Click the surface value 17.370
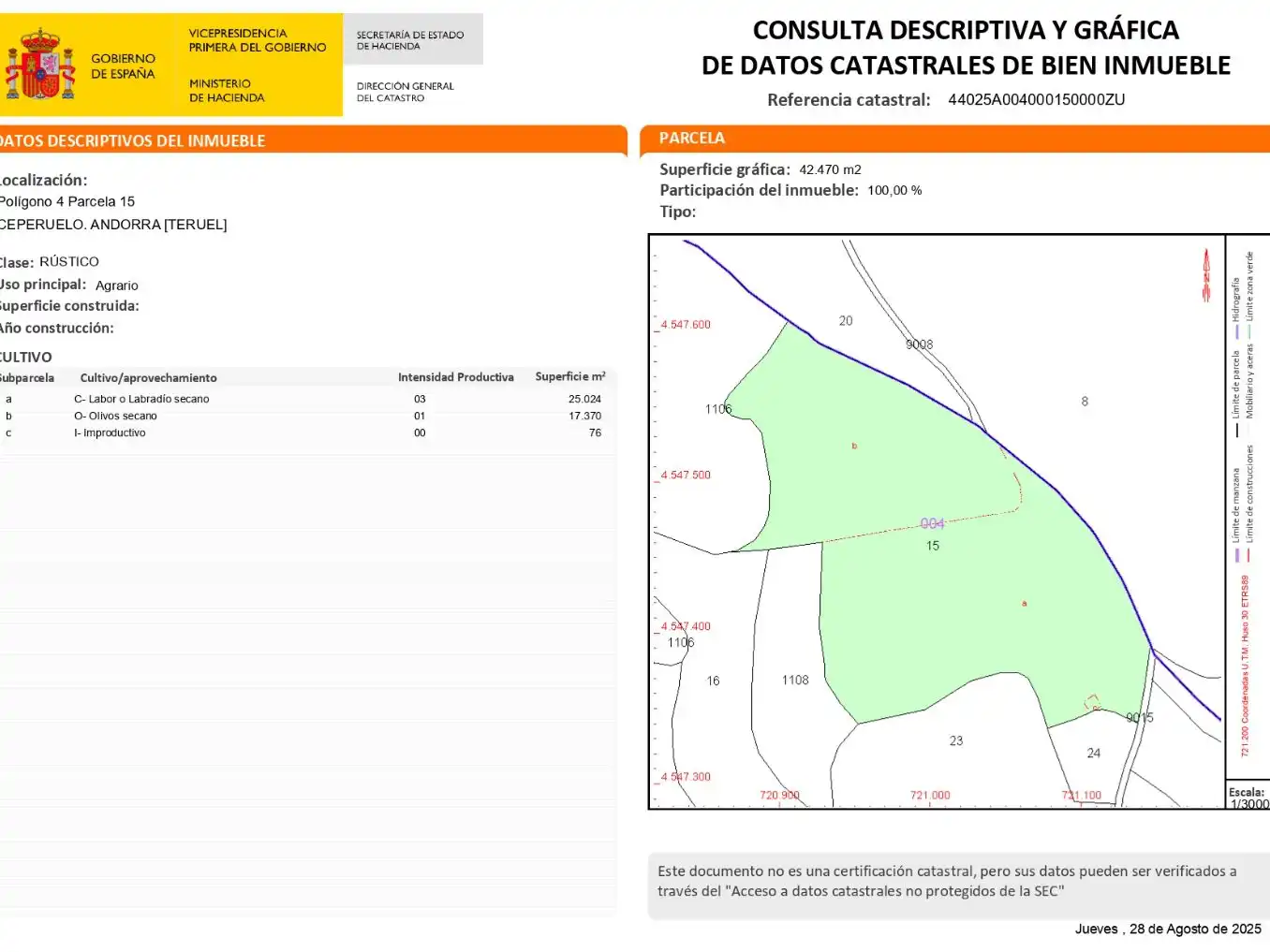This screenshot has height=952, width=1270. (x=584, y=416)
